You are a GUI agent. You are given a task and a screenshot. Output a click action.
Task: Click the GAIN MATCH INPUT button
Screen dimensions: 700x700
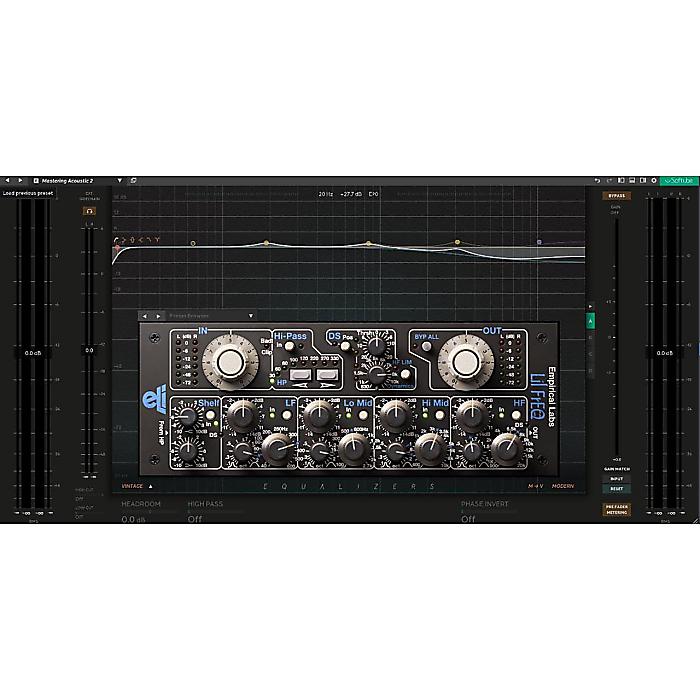pos(617,479)
